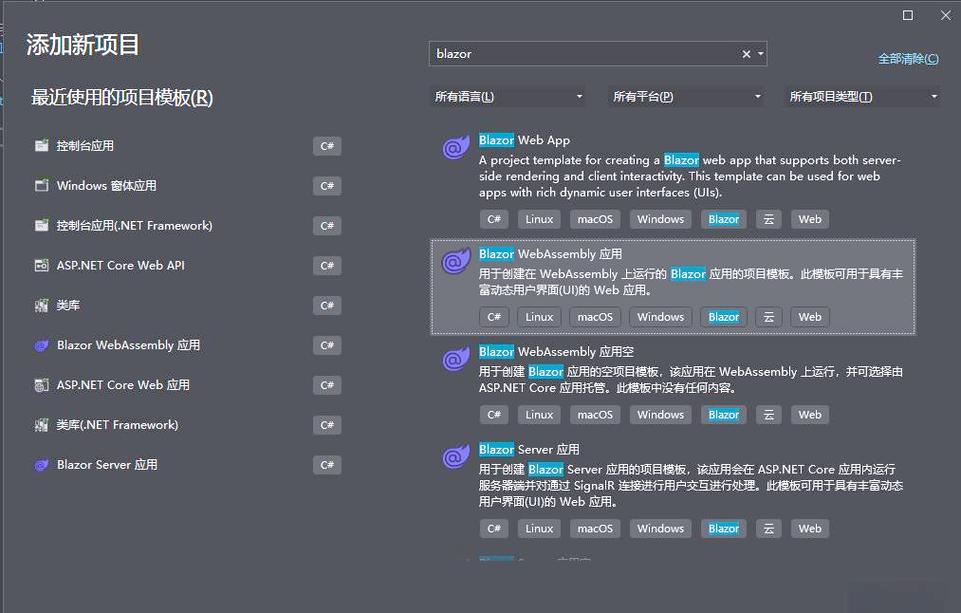Image resolution: width=961 pixels, height=613 pixels.
Task: Maximize the 添加新项目 dialog window
Action: click(x=908, y=15)
